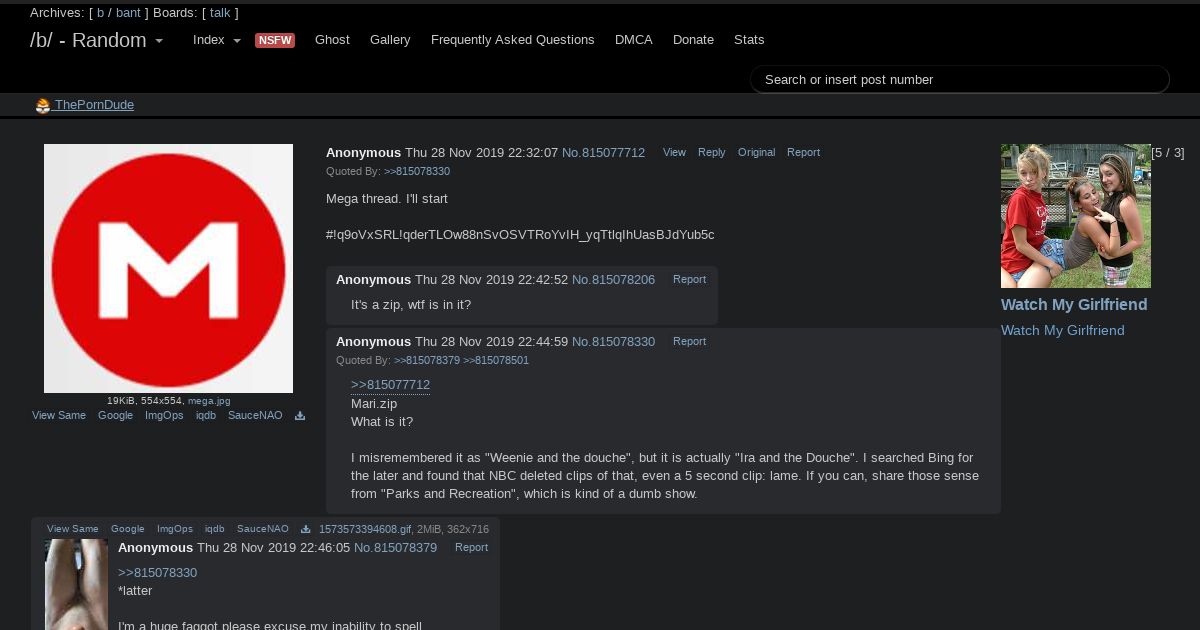Click the download icon beside the gif filename

pyautogui.click(x=307, y=529)
